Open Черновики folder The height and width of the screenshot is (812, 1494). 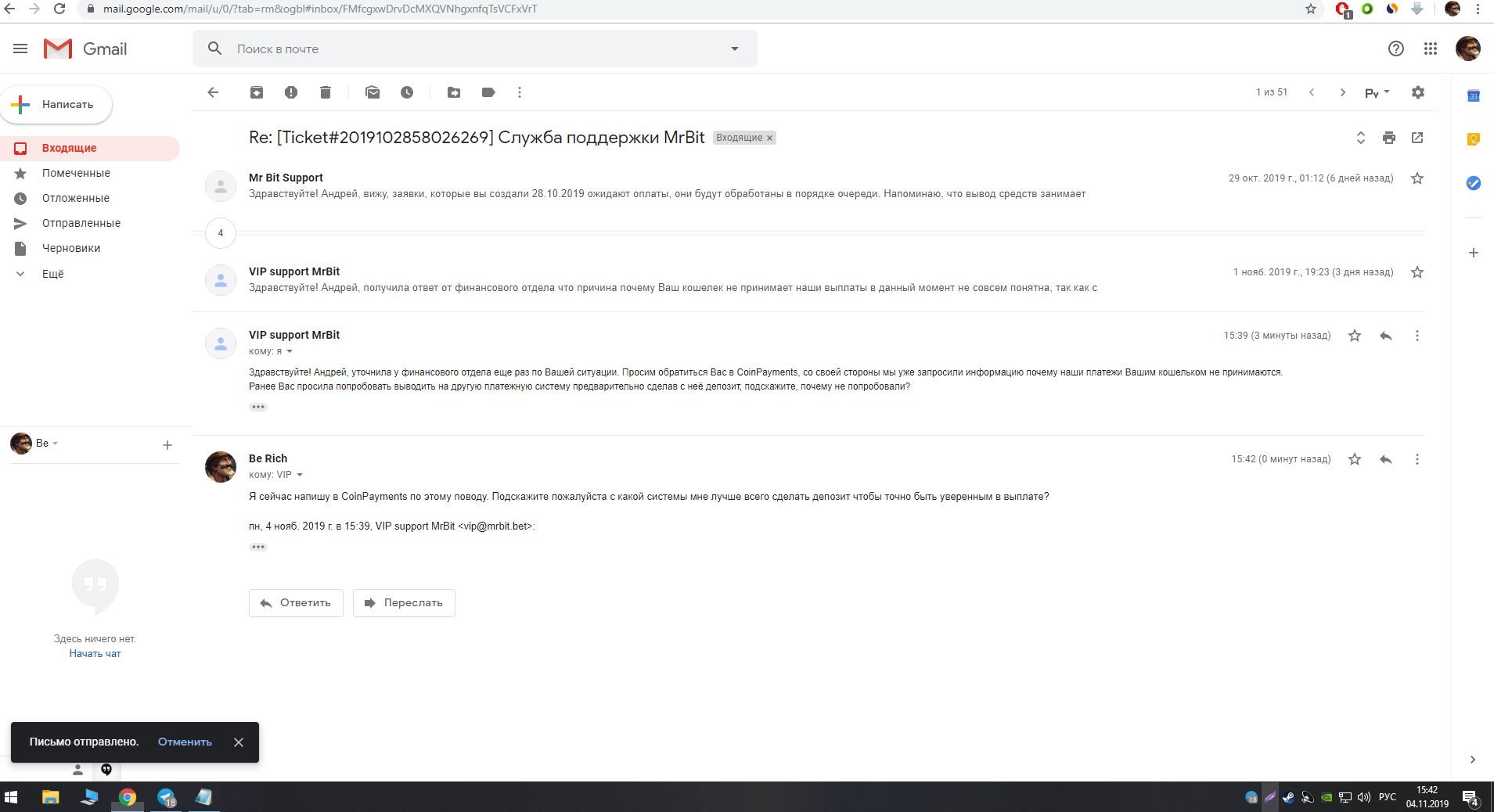(x=90, y=248)
